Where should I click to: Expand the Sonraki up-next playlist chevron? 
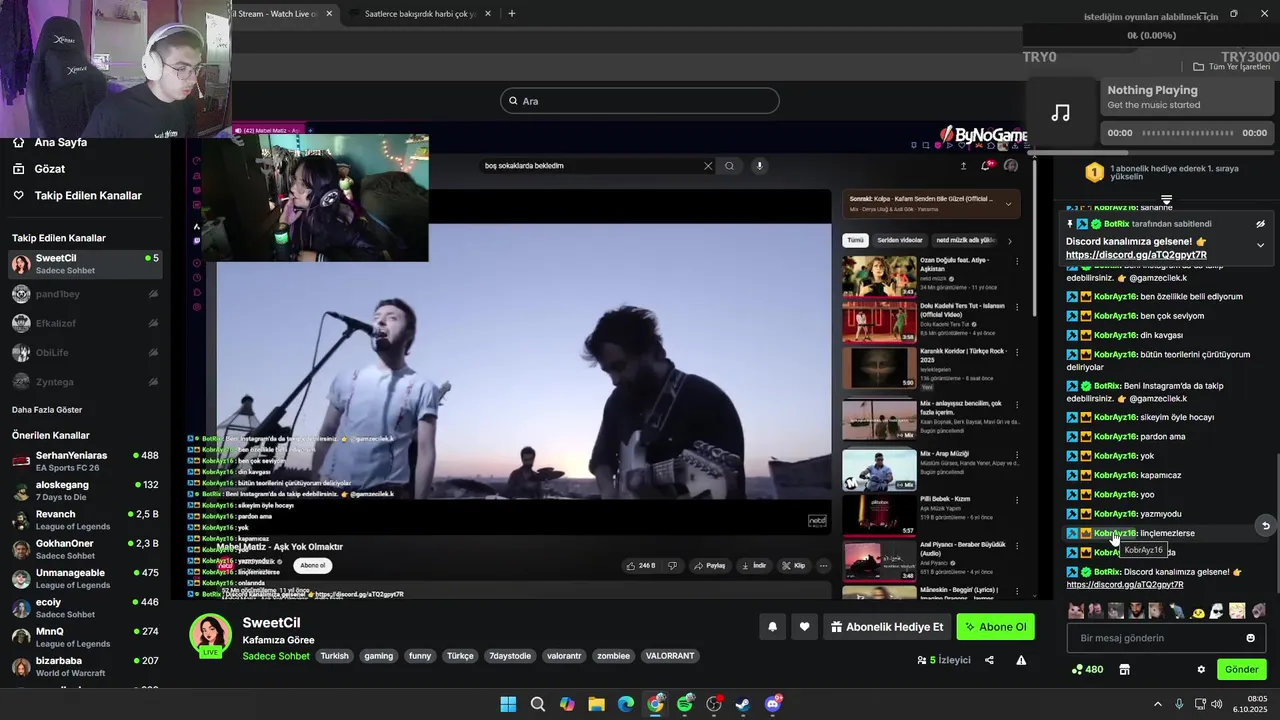click(x=1008, y=204)
